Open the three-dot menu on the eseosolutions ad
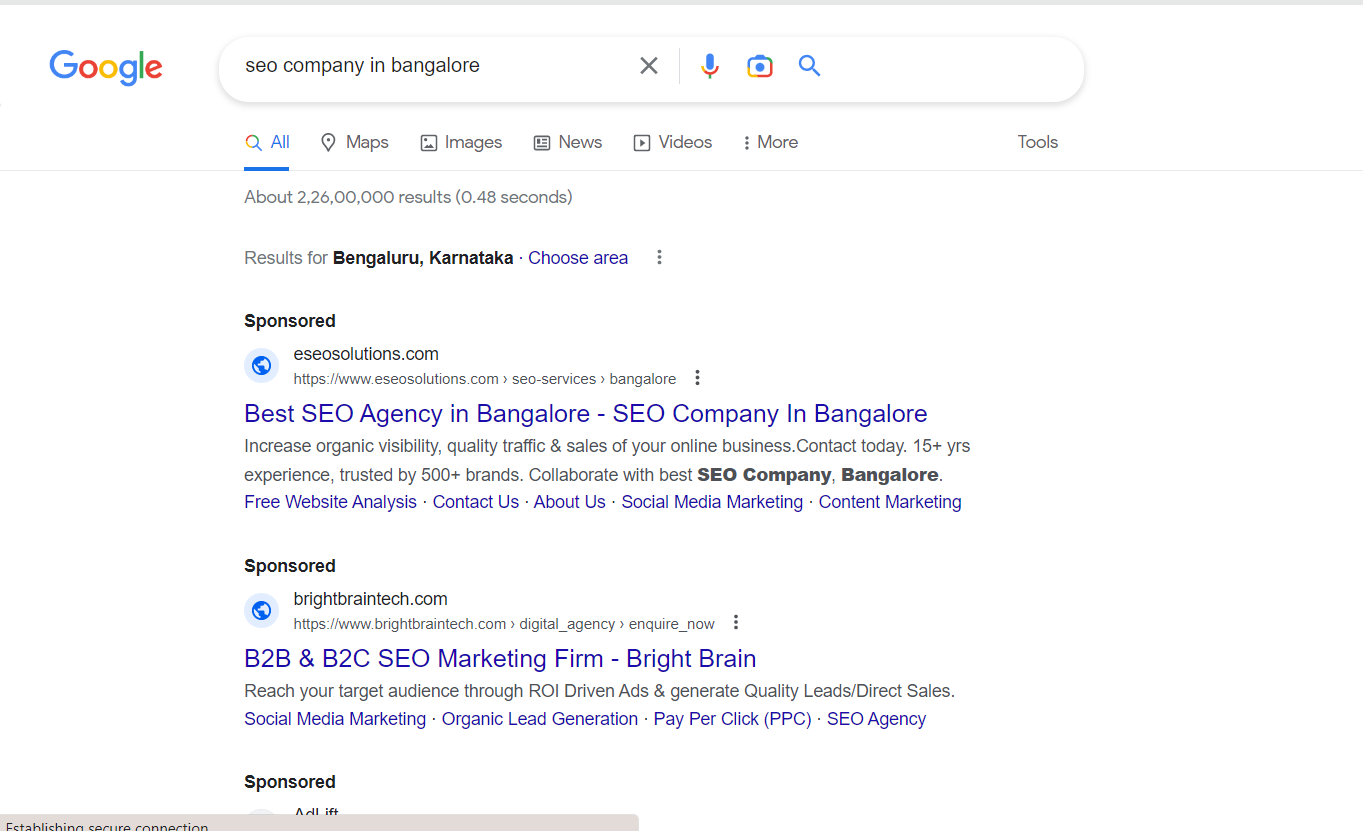 (697, 377)
